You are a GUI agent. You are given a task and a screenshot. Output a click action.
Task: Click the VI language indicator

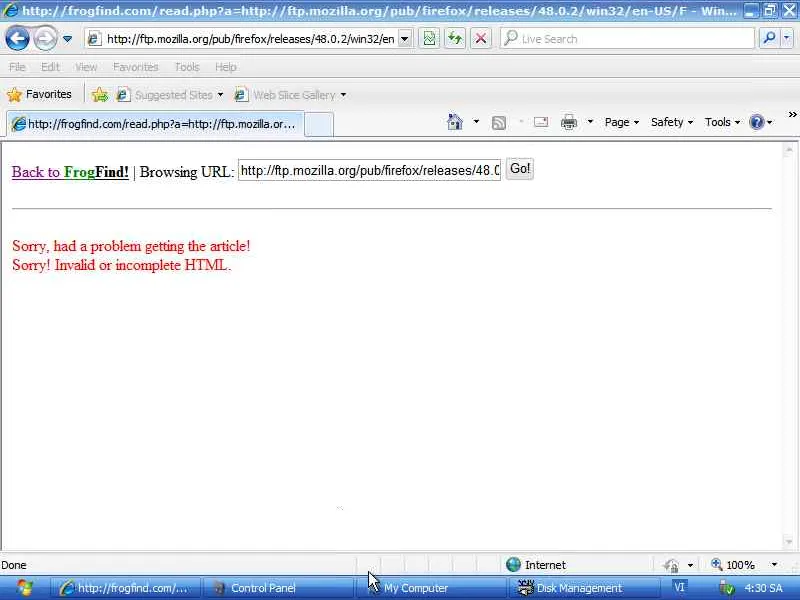pos(679,587)
